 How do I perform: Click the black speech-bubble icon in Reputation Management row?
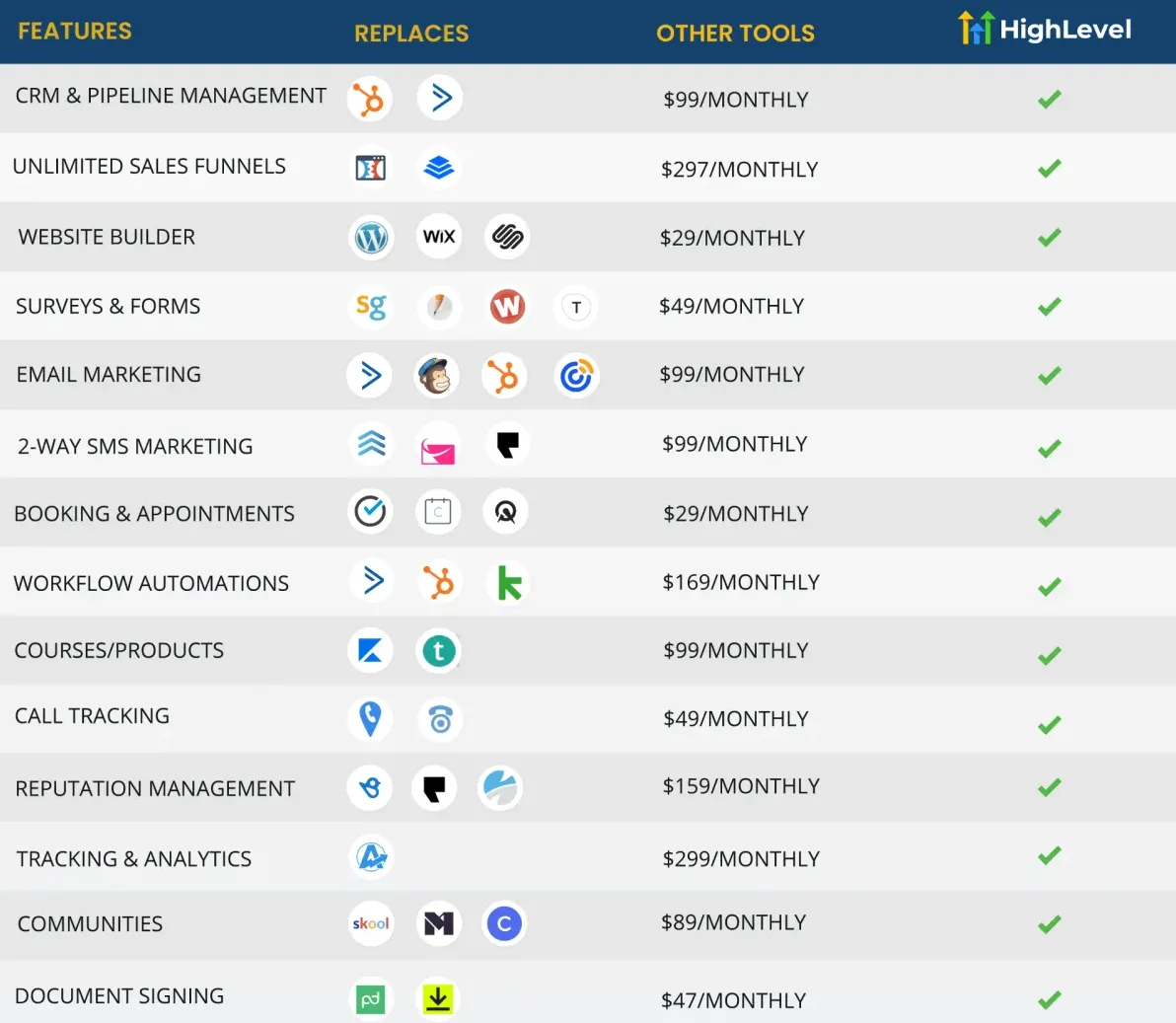point(435,788)
